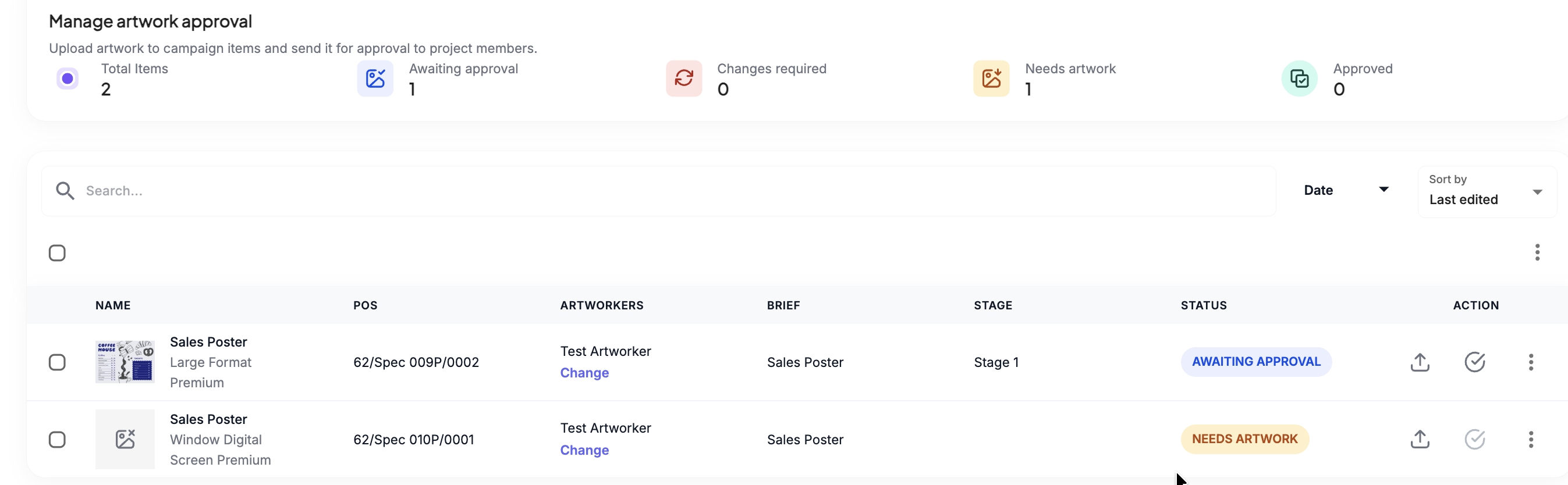Click the Changes required refresh icon

pyautogui.click(x=683, y=79)
